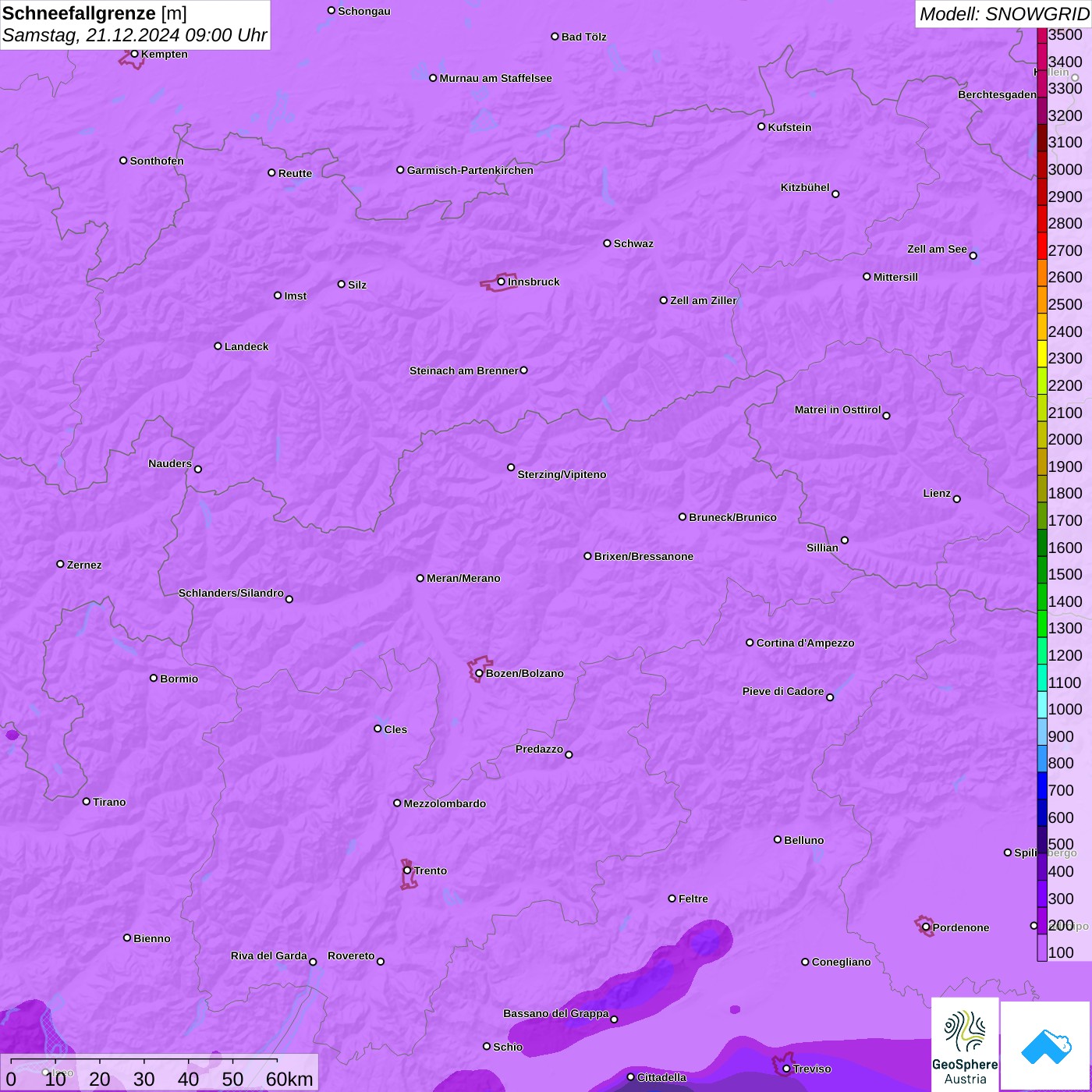The image size is (1092, 1092).
Task: Click the Imst label
Action: (296, 296)
